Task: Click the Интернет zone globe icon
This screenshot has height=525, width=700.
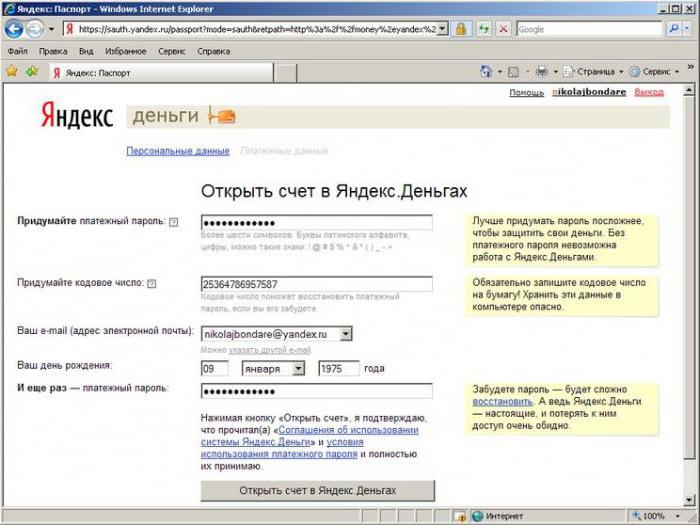Action: click(x=477, y=517)
